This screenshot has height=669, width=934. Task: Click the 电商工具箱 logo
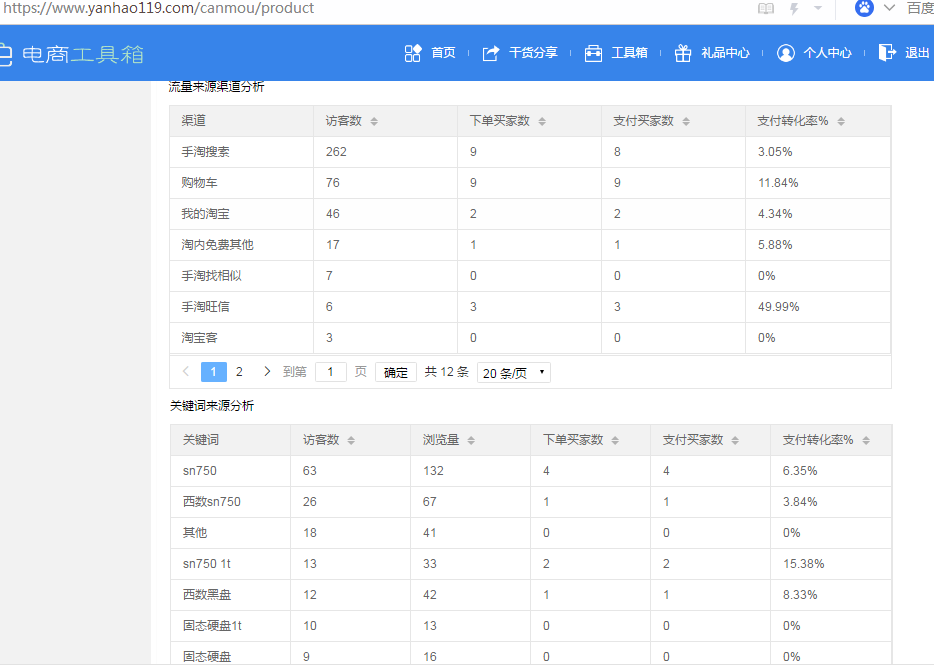point(71,54)
